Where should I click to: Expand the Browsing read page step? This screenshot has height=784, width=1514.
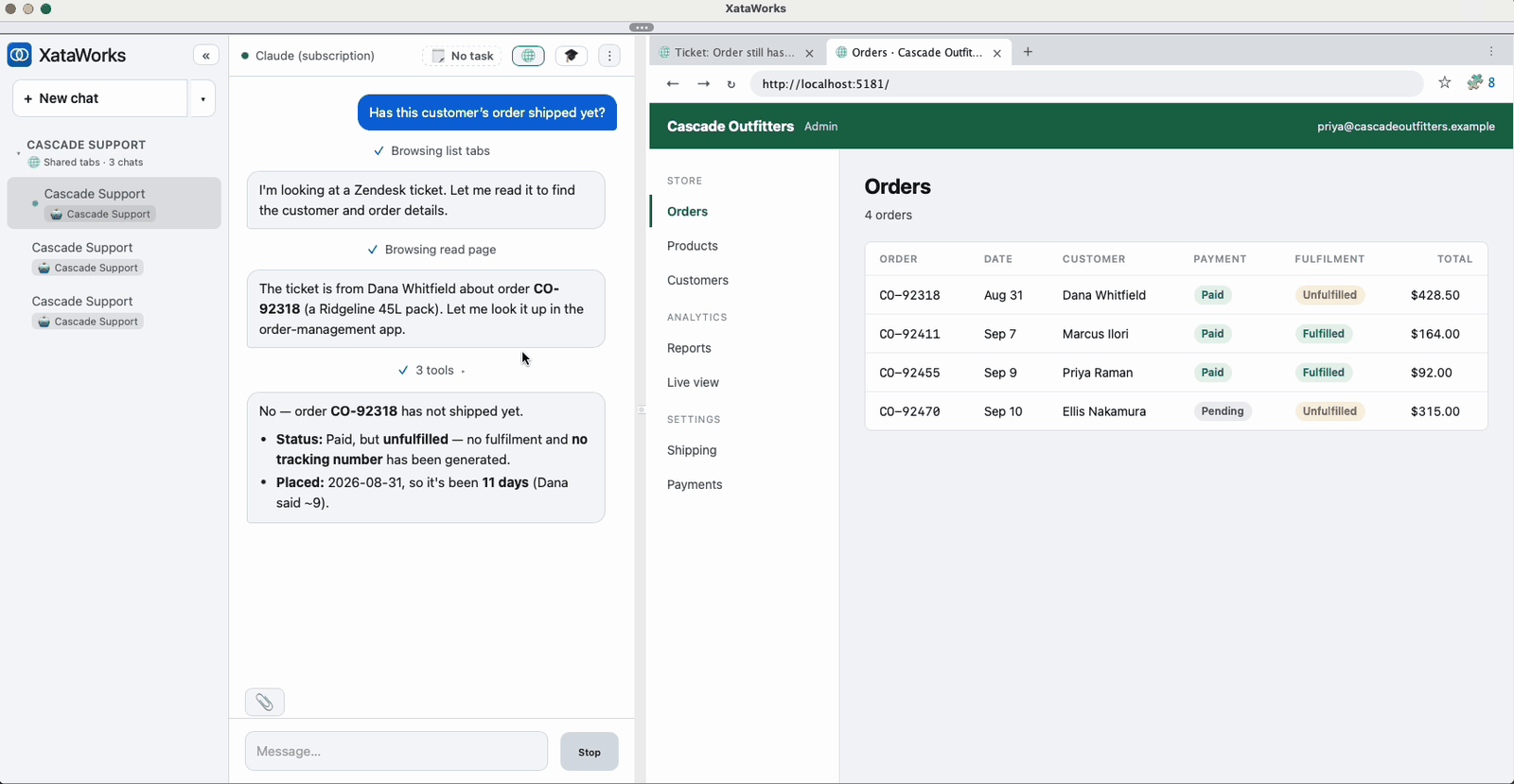(431, 250)
